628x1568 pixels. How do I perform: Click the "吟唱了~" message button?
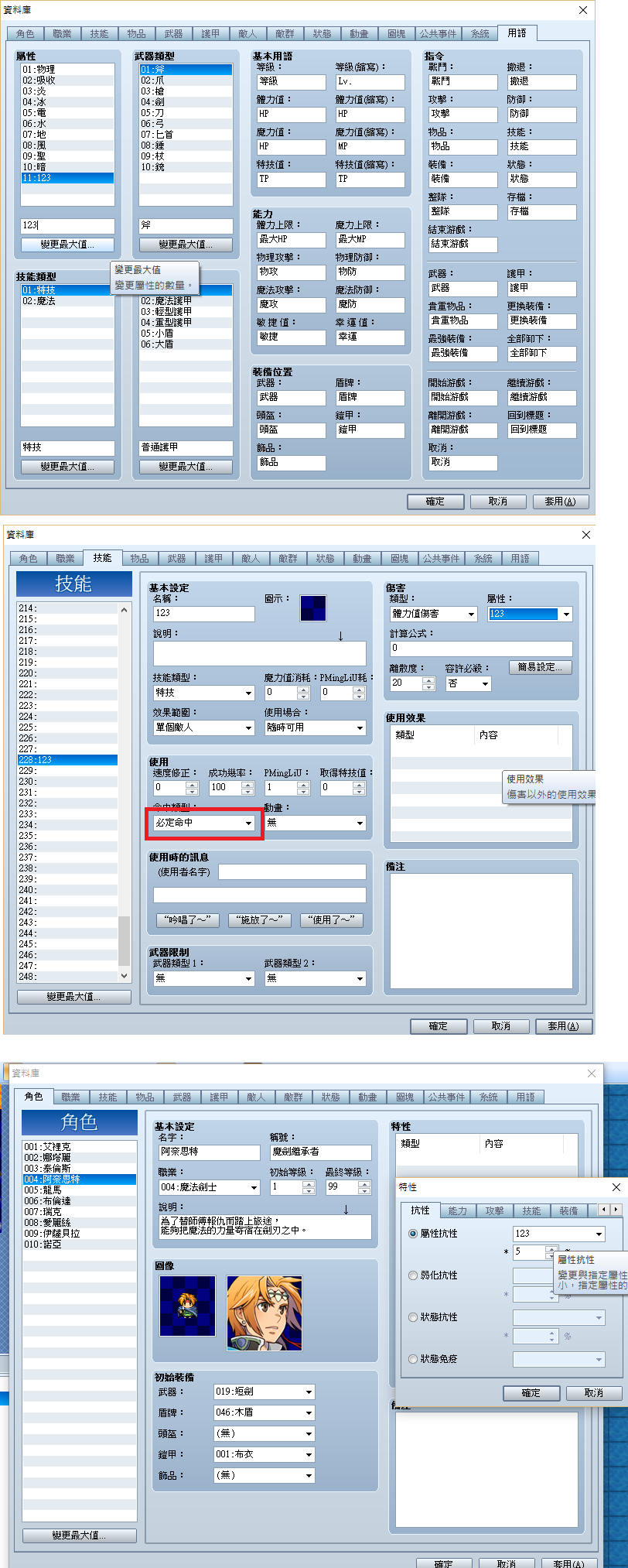[188, 920]
